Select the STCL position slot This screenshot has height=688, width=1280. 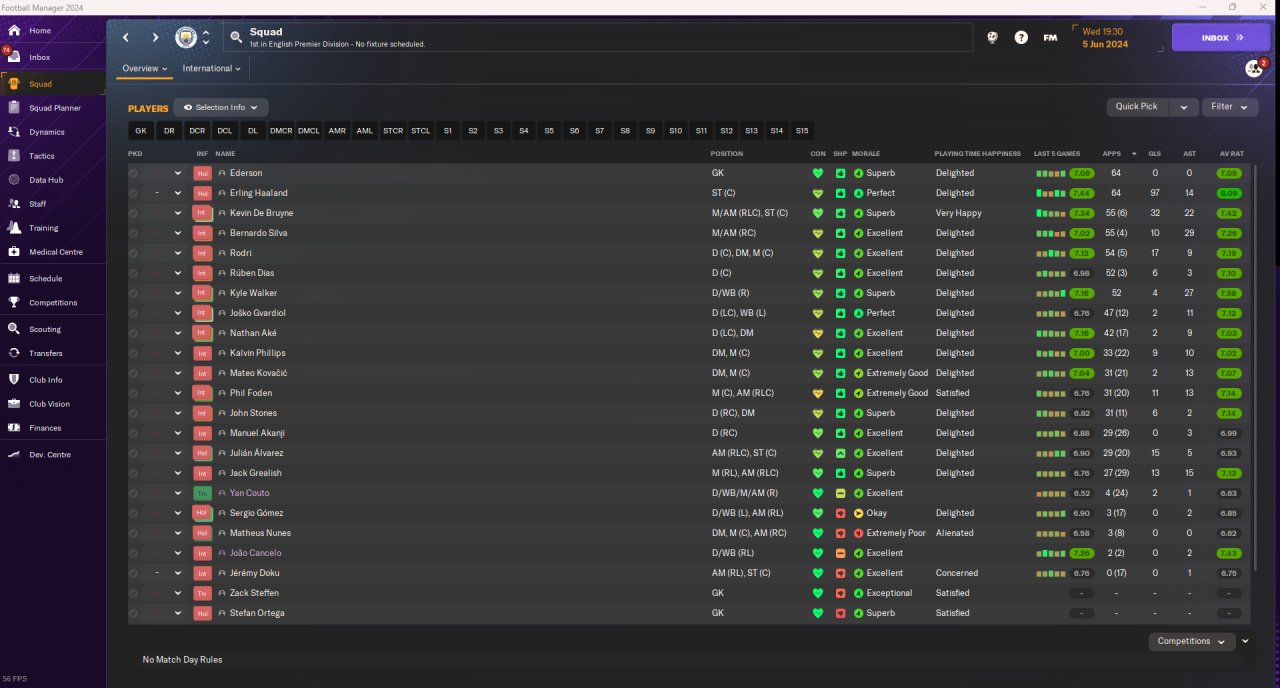(x=421, y=131)
